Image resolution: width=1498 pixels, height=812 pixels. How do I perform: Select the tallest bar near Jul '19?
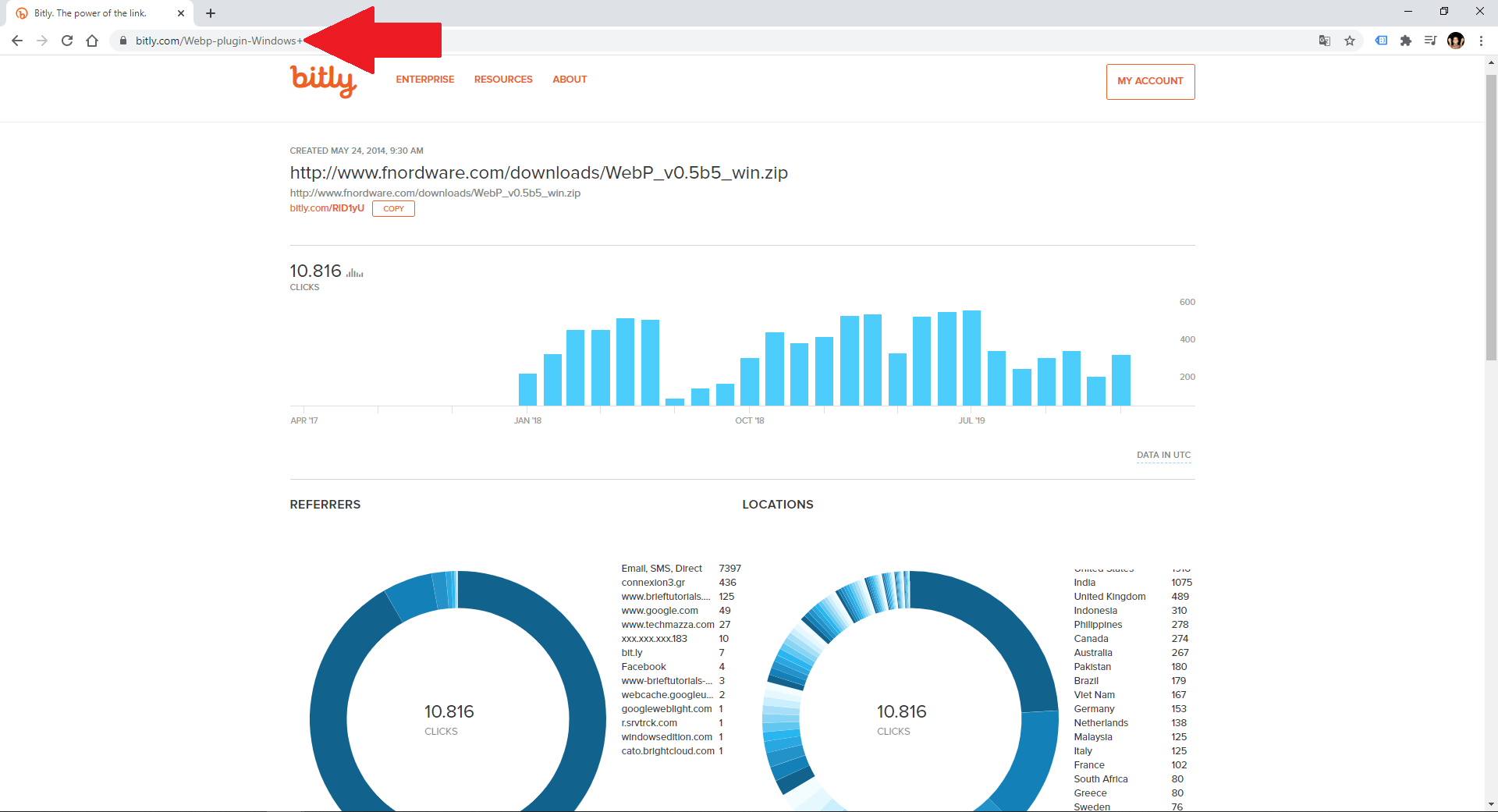[x=971, y=358]
